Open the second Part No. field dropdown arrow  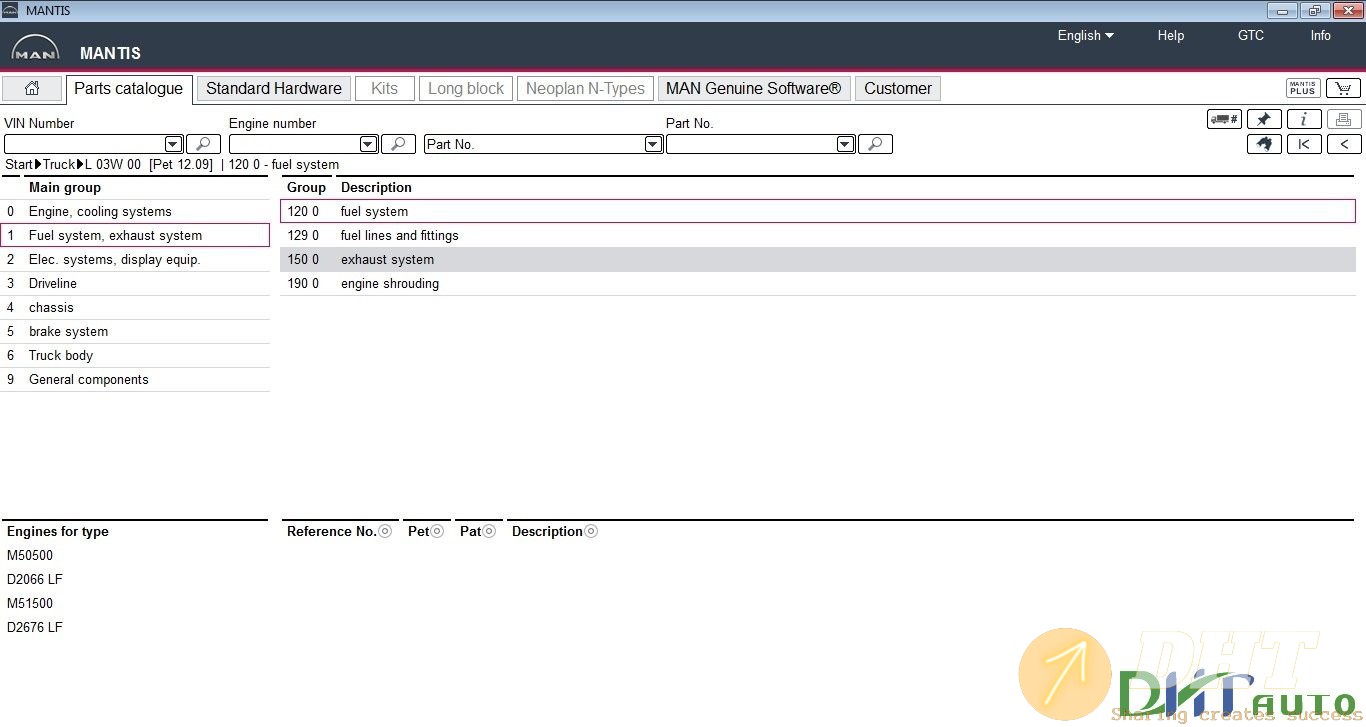(x=845, y=144)
